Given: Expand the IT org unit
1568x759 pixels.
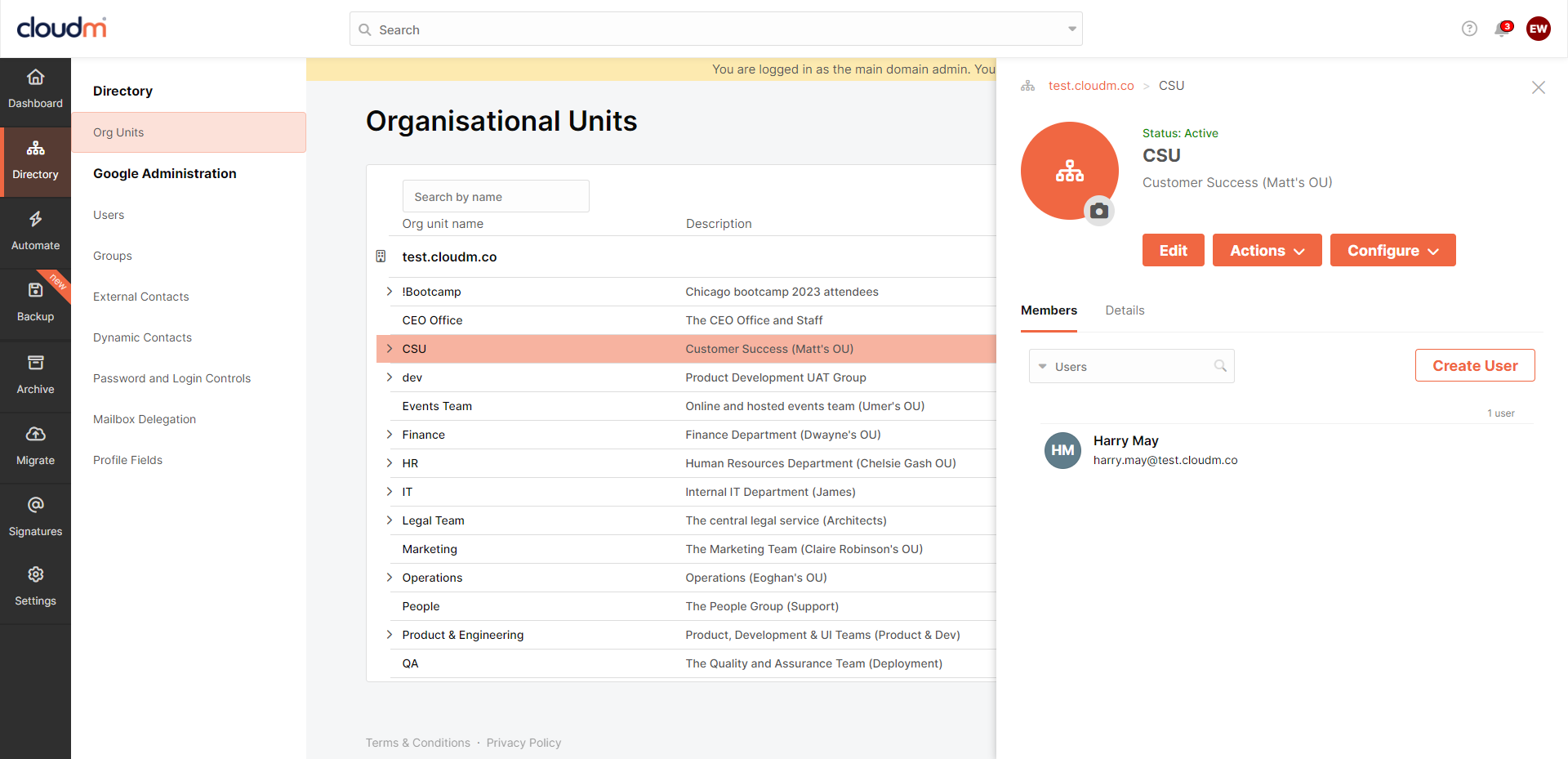Looking at the screenshot, I should coord(390,492).
